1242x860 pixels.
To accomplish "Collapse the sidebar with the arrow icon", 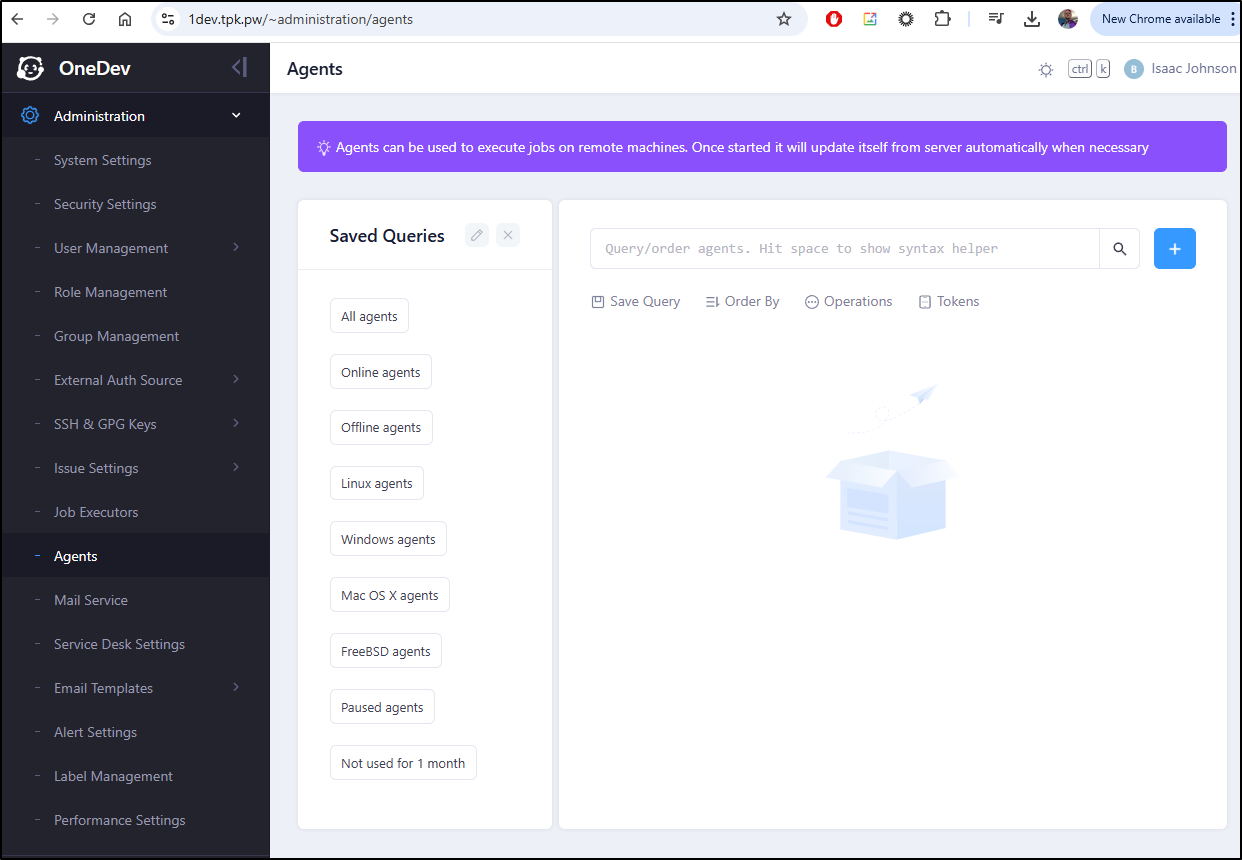I will [239, 68].
